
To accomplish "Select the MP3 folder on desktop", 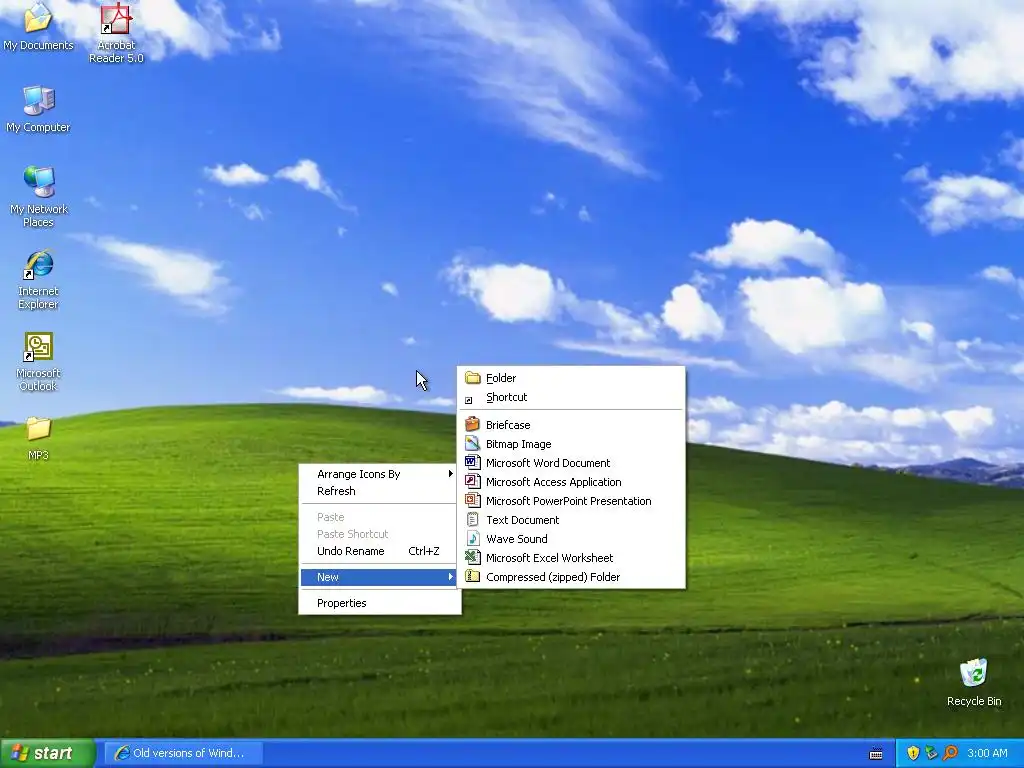I will click(38, 438).
